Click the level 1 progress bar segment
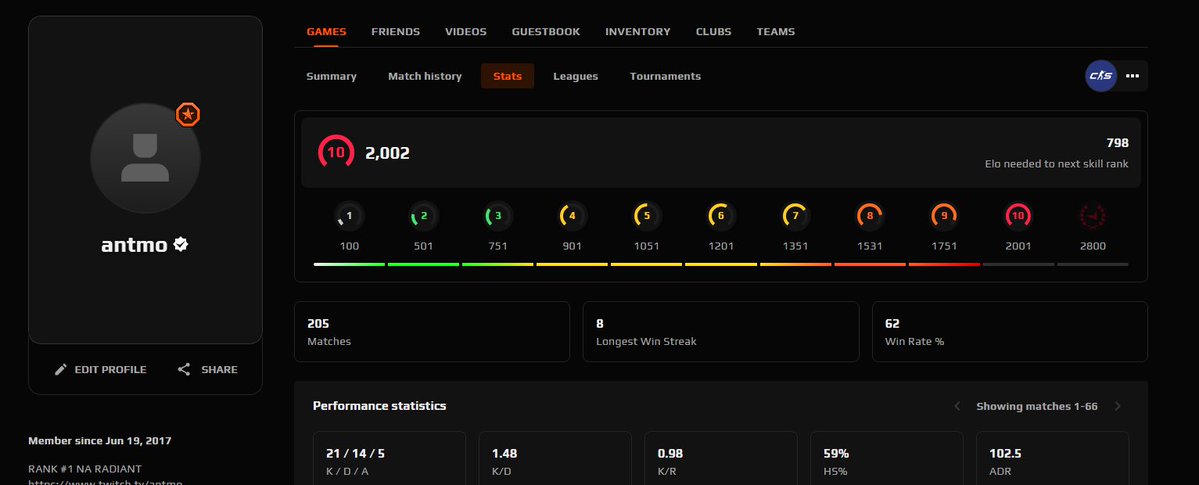Screen dimensions: 1199x485 [349, 265]
